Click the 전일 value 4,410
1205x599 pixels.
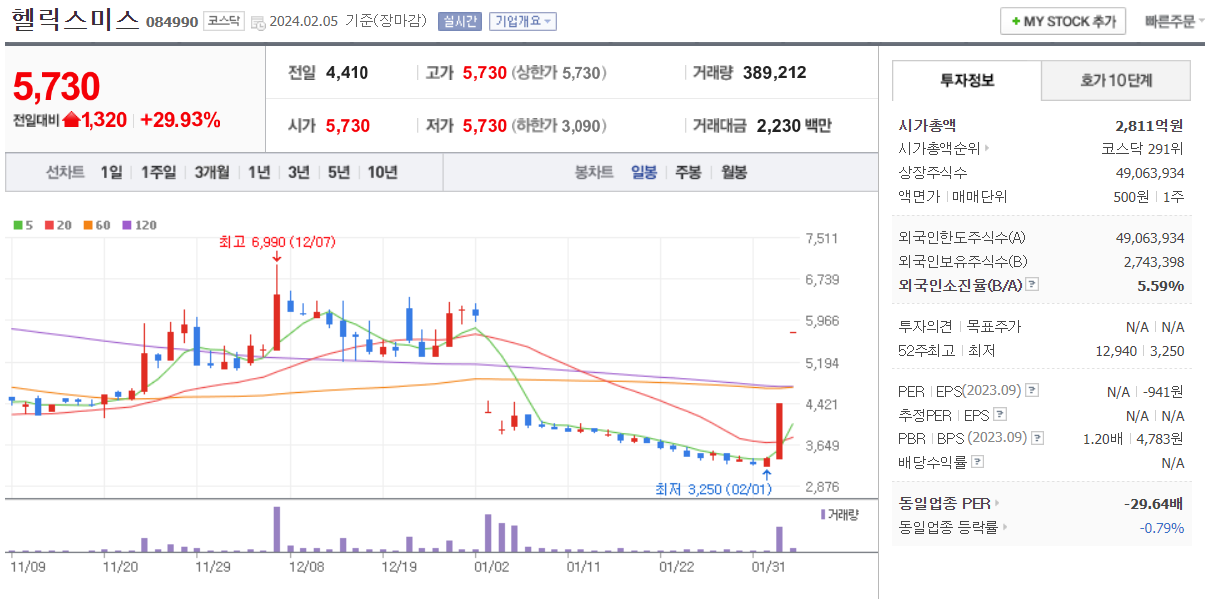coord(347,72)
